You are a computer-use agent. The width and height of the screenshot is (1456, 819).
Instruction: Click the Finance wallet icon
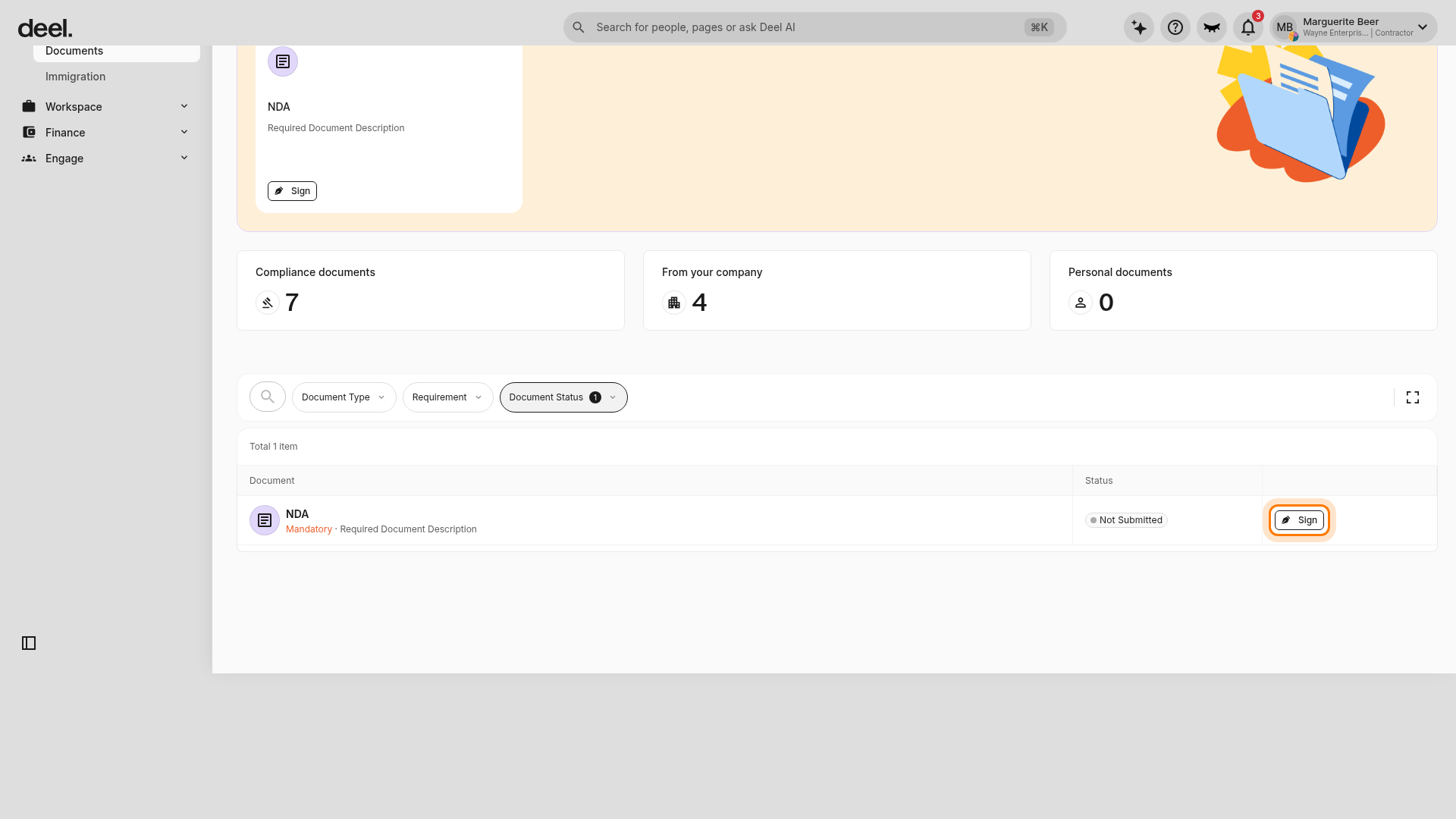pos(29,132)
